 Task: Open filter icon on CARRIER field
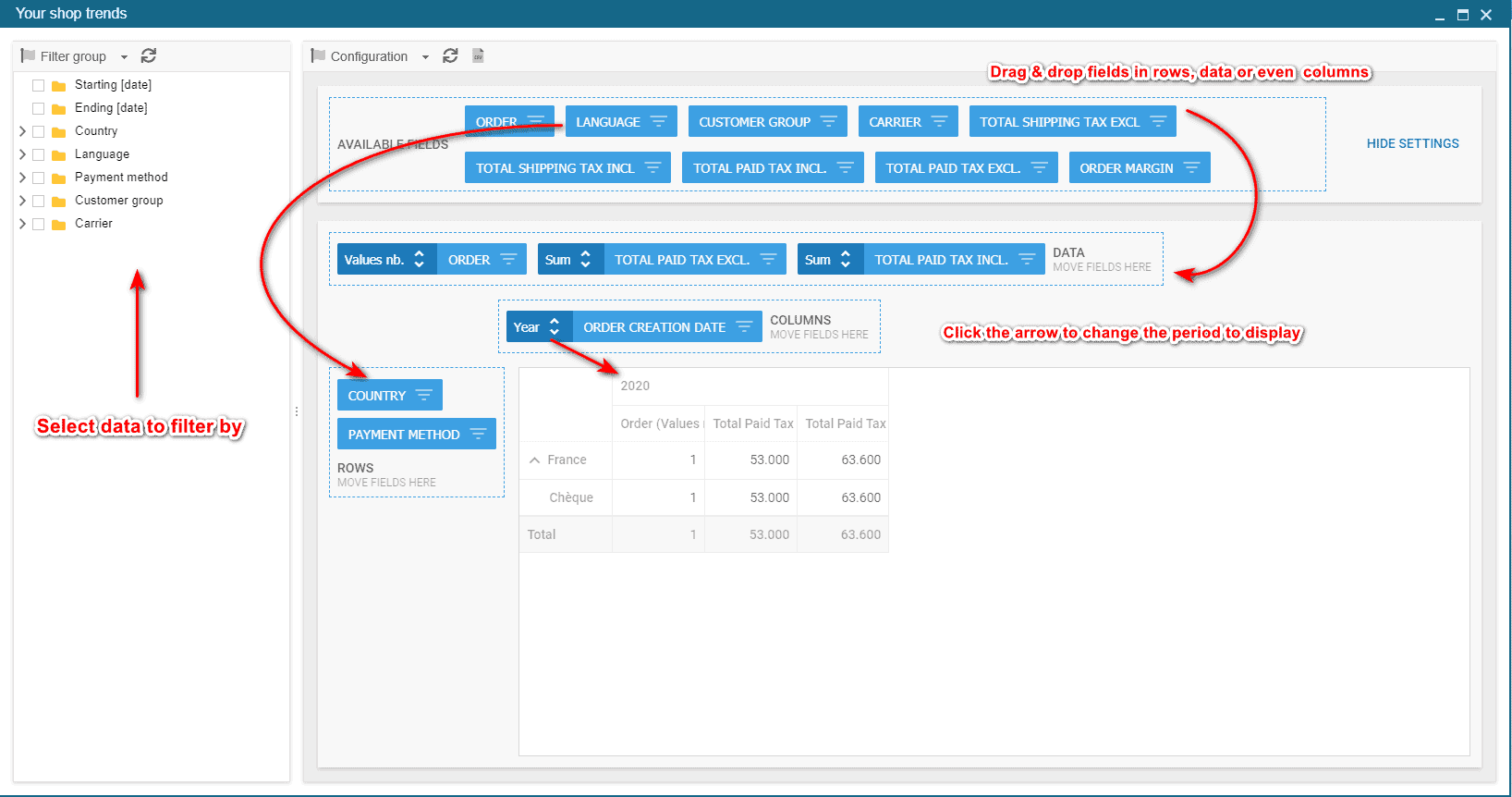pyautogui.click(x=939, y=122)
